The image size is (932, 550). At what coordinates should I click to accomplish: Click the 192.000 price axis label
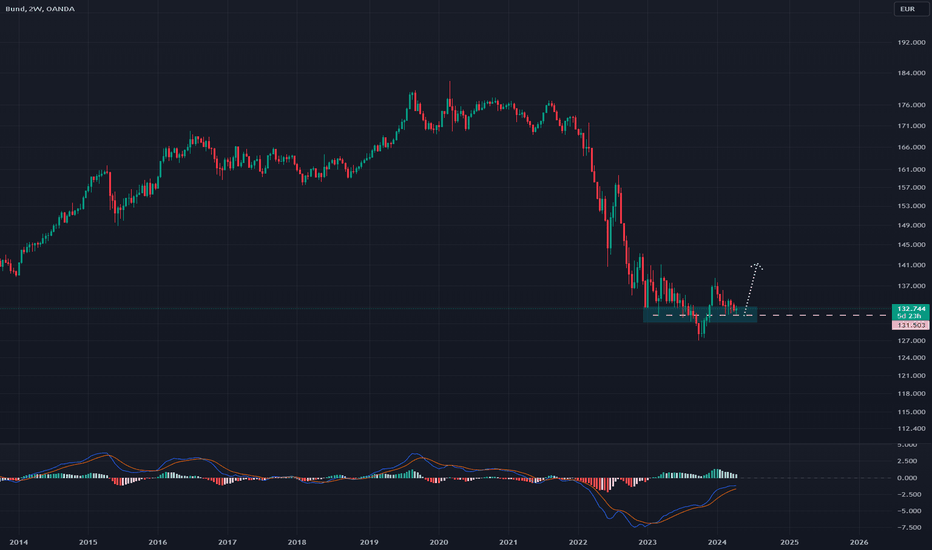911,43
